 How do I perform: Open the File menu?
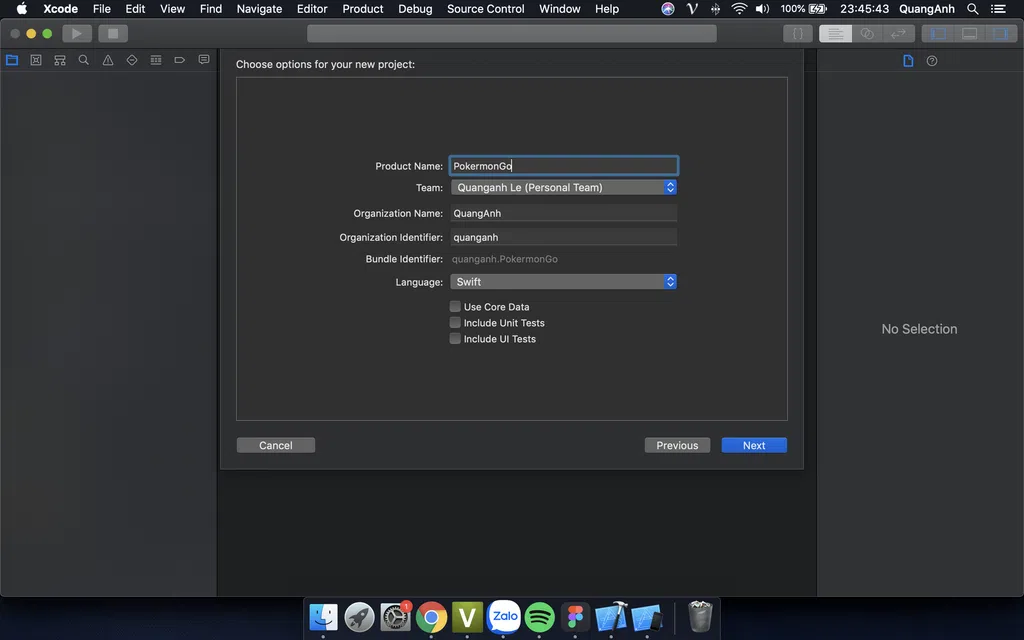coord(101,9)
